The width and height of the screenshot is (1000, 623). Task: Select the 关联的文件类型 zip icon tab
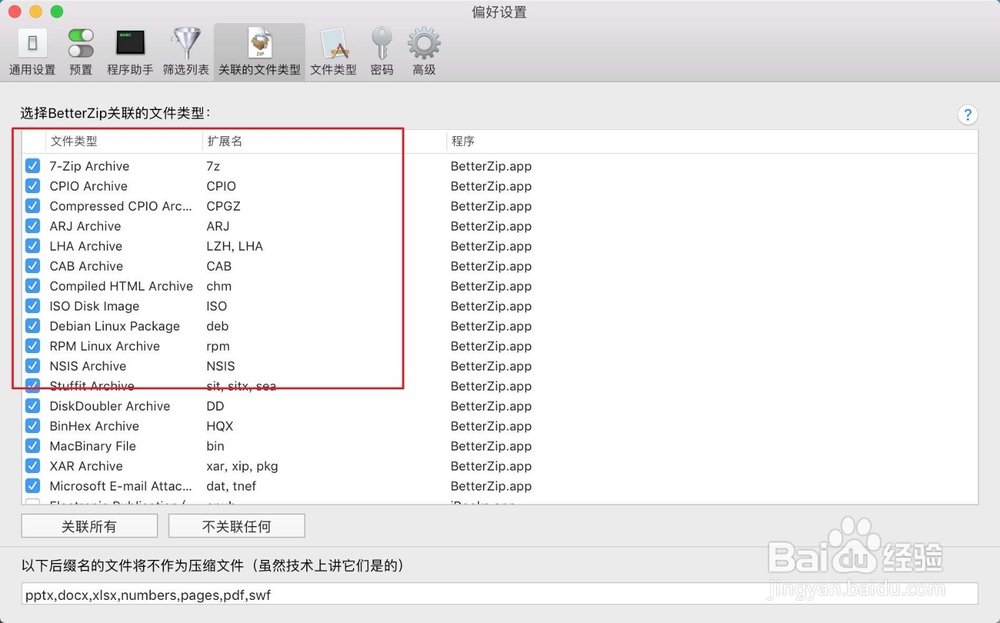260,52
